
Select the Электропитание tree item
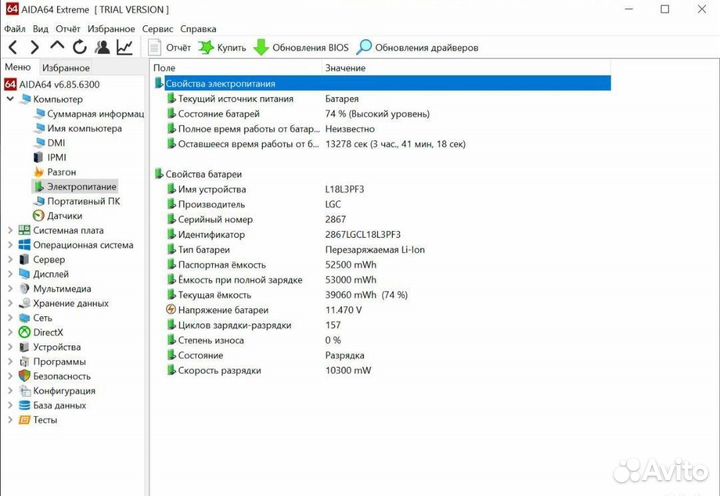[75, 186]
